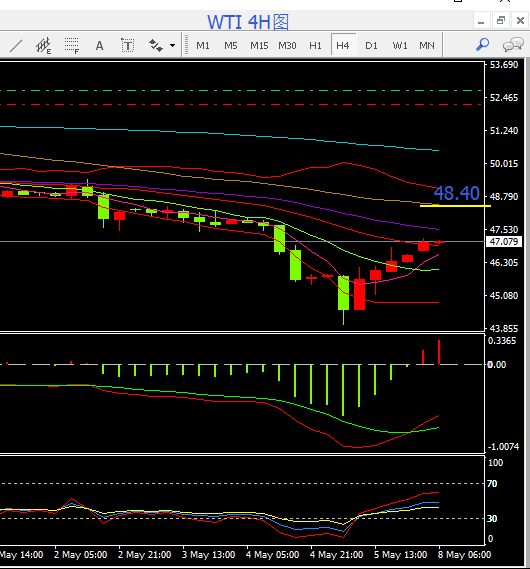Viewport: 530px width, 569px height.
Task: Switch to M5 timeframe
Action: point(231,46)
